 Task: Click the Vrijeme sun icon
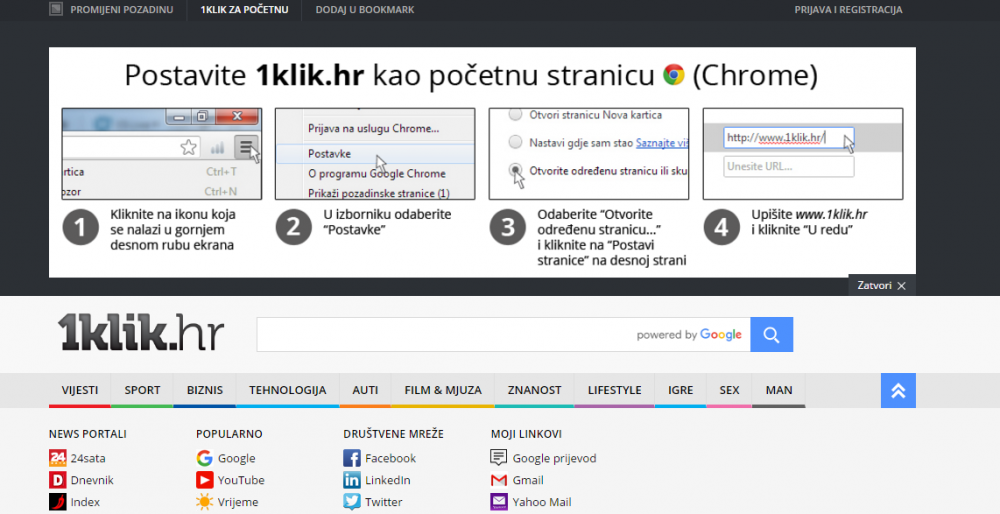coord(205,502)
